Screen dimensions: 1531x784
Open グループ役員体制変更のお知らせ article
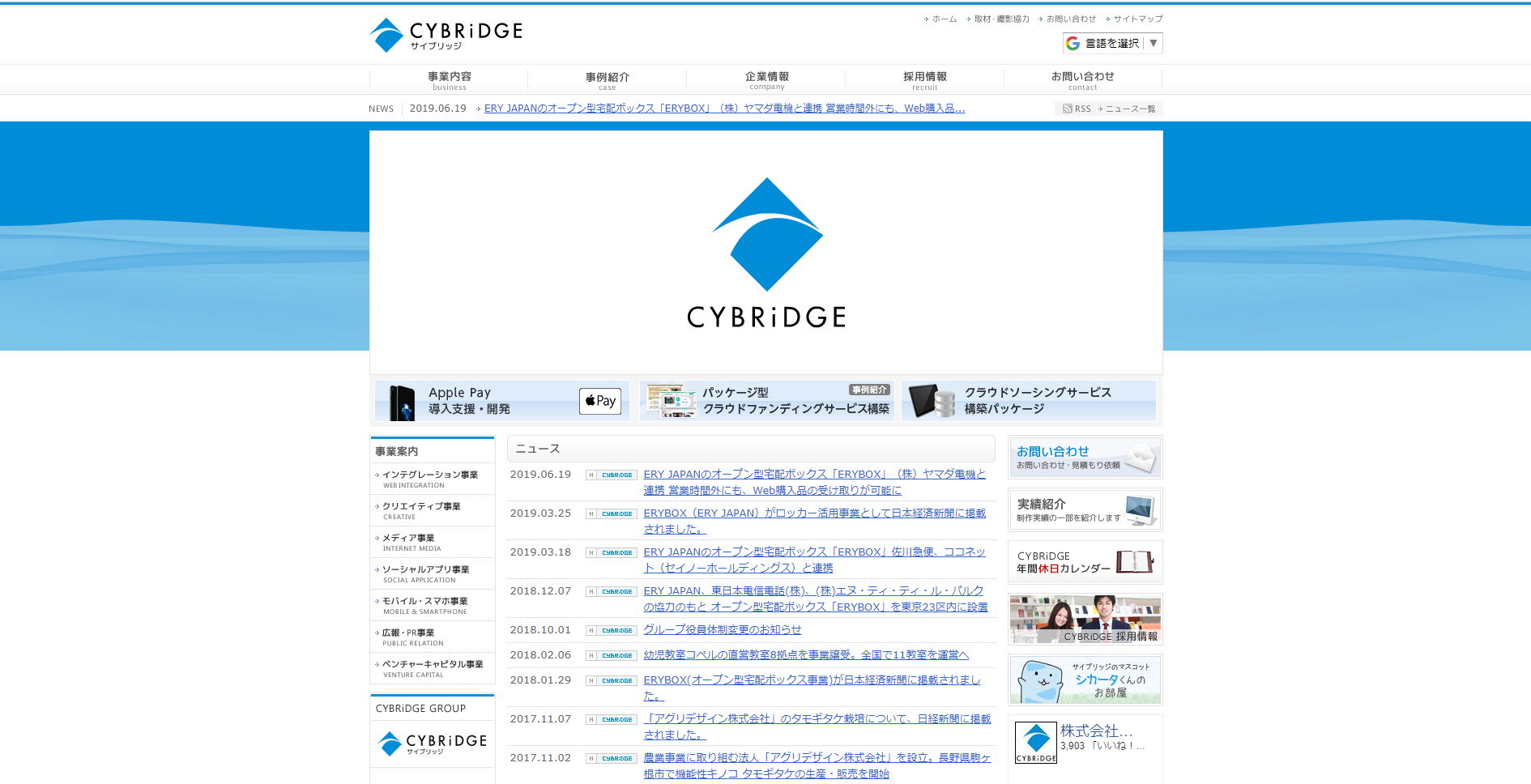click(x=723, y=629)
